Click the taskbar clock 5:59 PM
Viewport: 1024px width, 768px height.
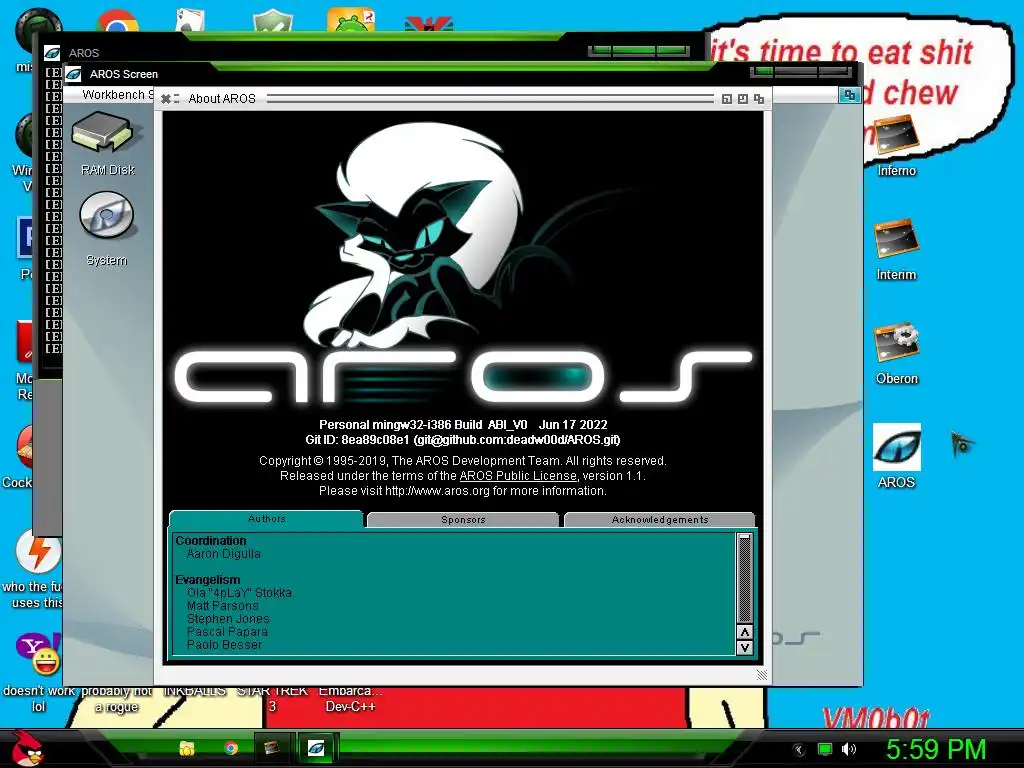pyautogui.click(x=935, y=749)
